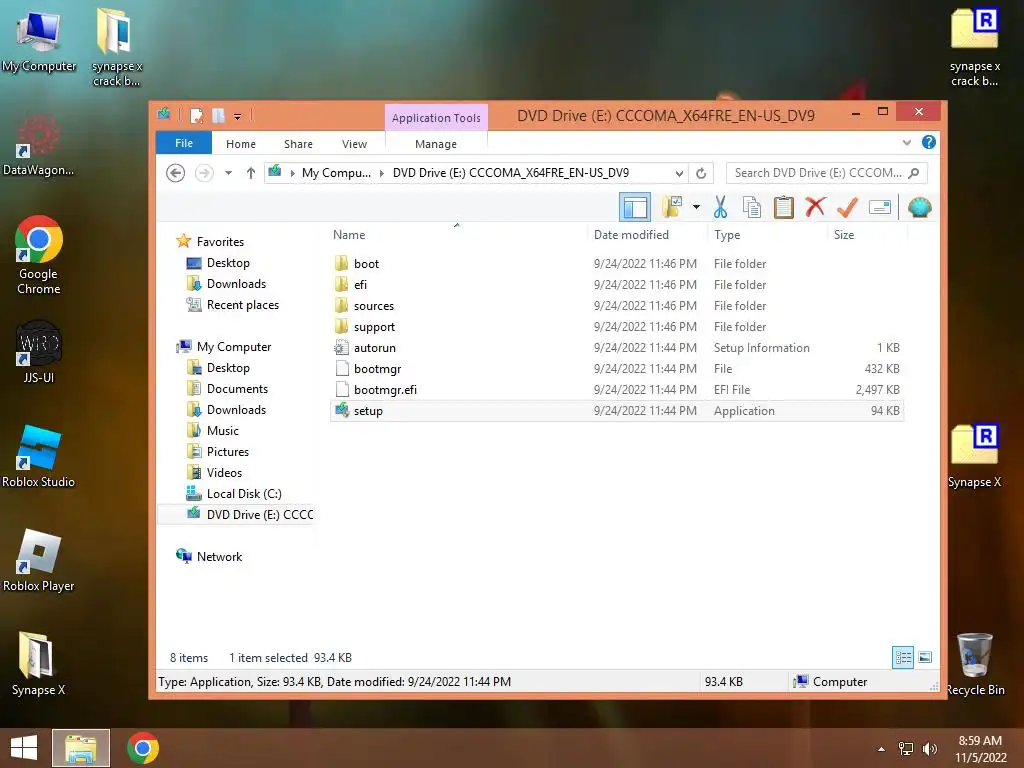
Task: Switch to details view icon in status bar
Action: tap(903, 657)
